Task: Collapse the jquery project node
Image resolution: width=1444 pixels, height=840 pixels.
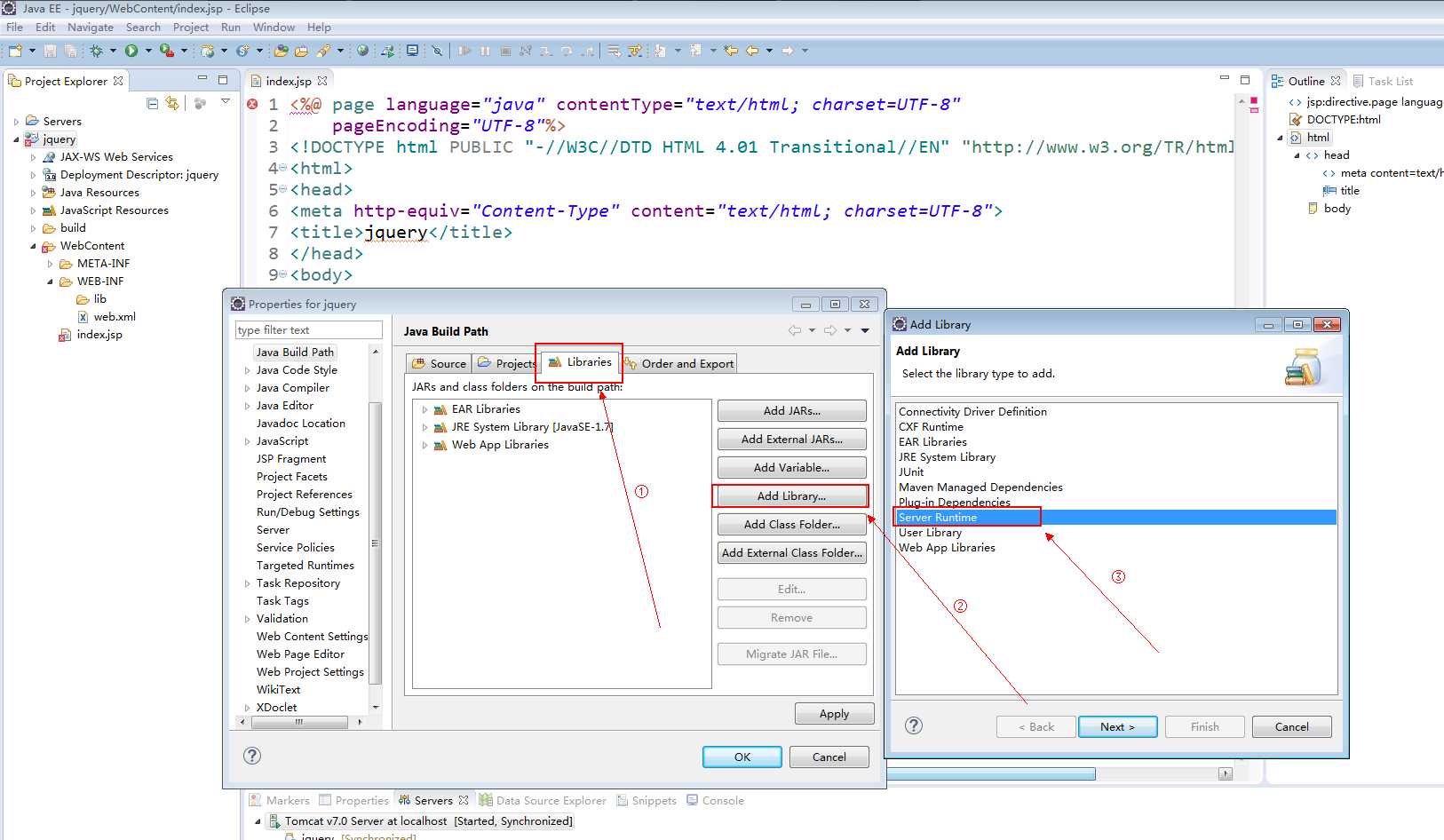Action: (16, 139)
